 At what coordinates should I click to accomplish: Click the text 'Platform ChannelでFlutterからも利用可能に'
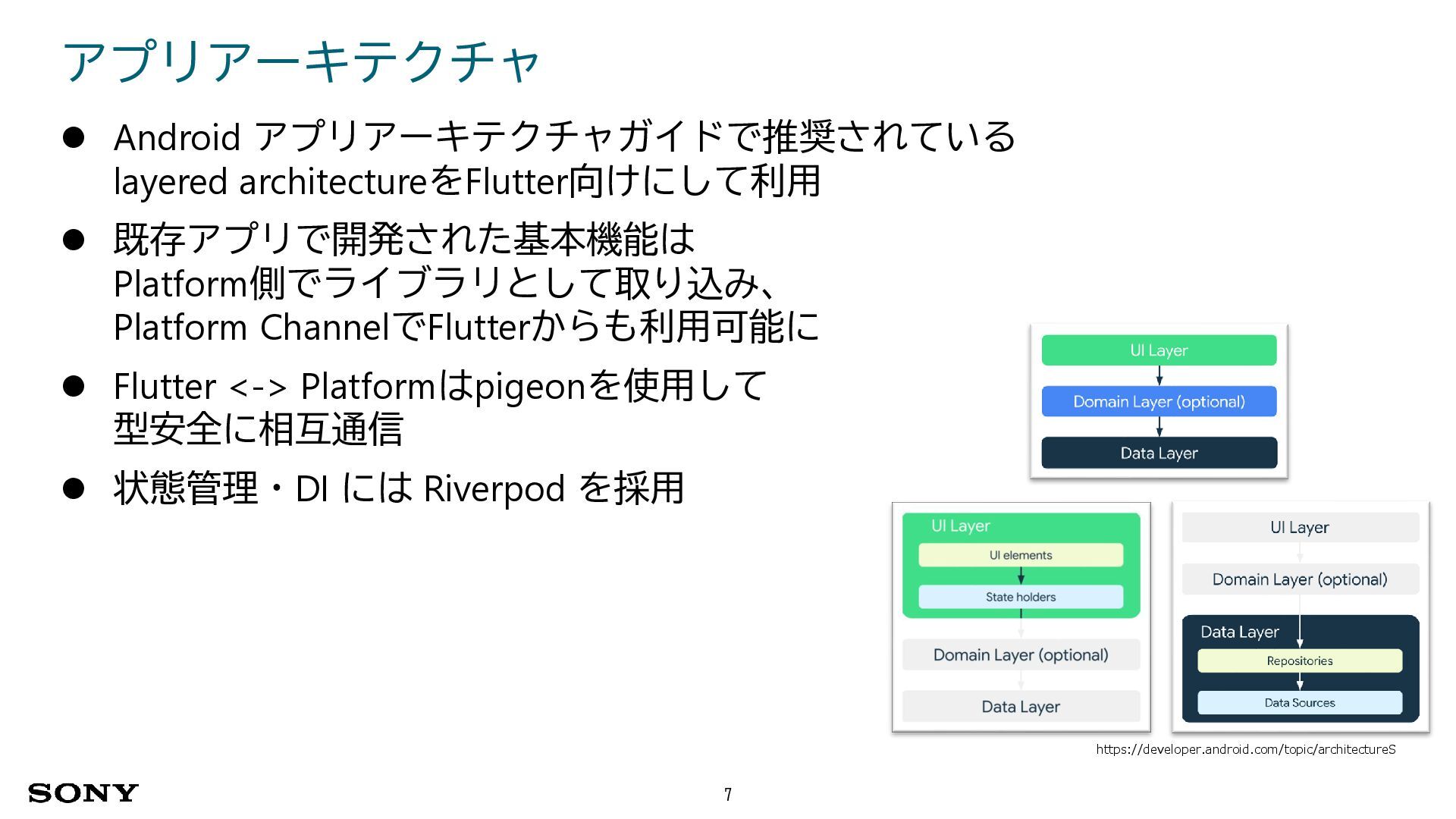tap(466, 327)
